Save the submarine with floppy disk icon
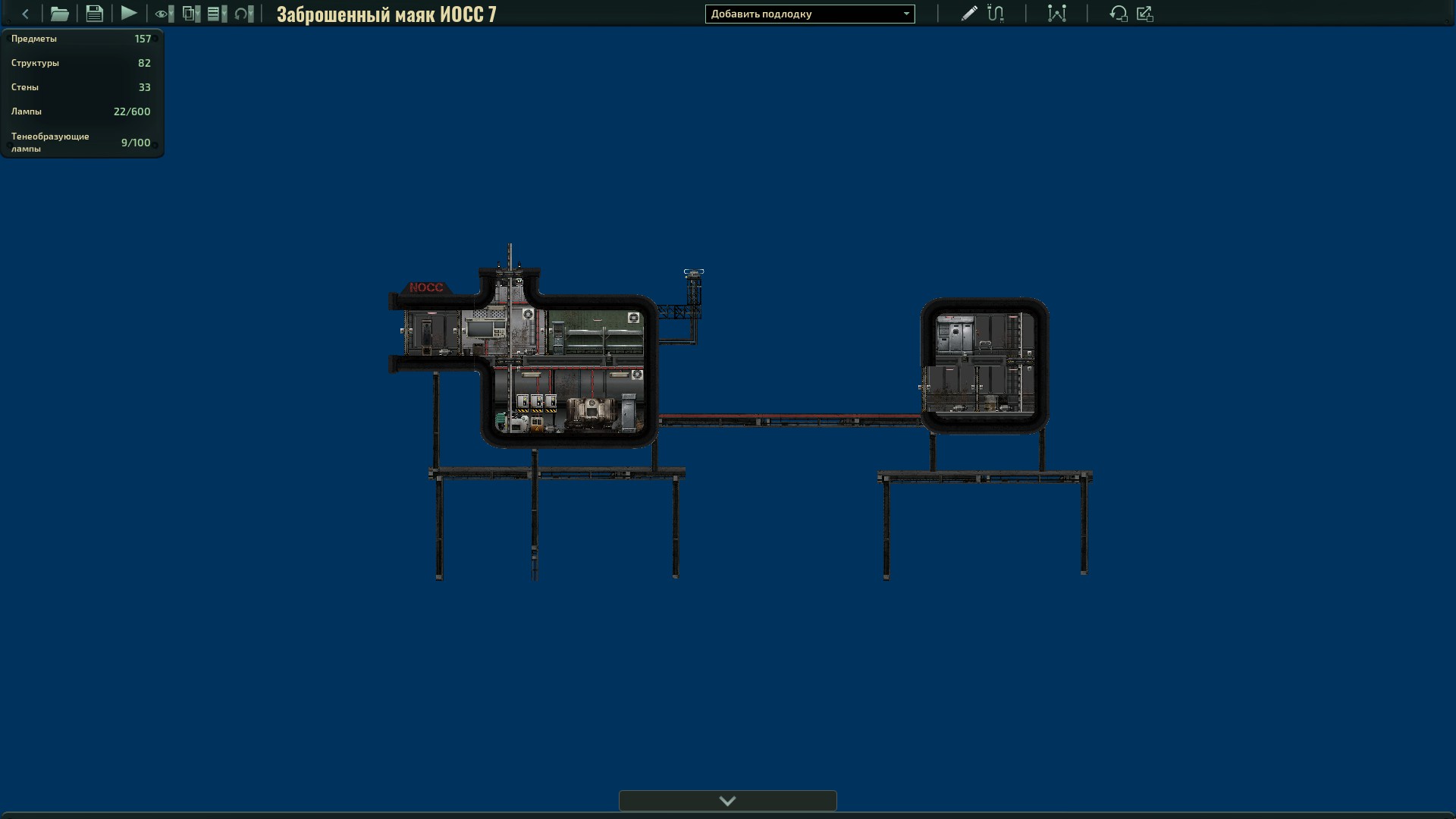Screen dimensions: 1456x819 point(94,14)
